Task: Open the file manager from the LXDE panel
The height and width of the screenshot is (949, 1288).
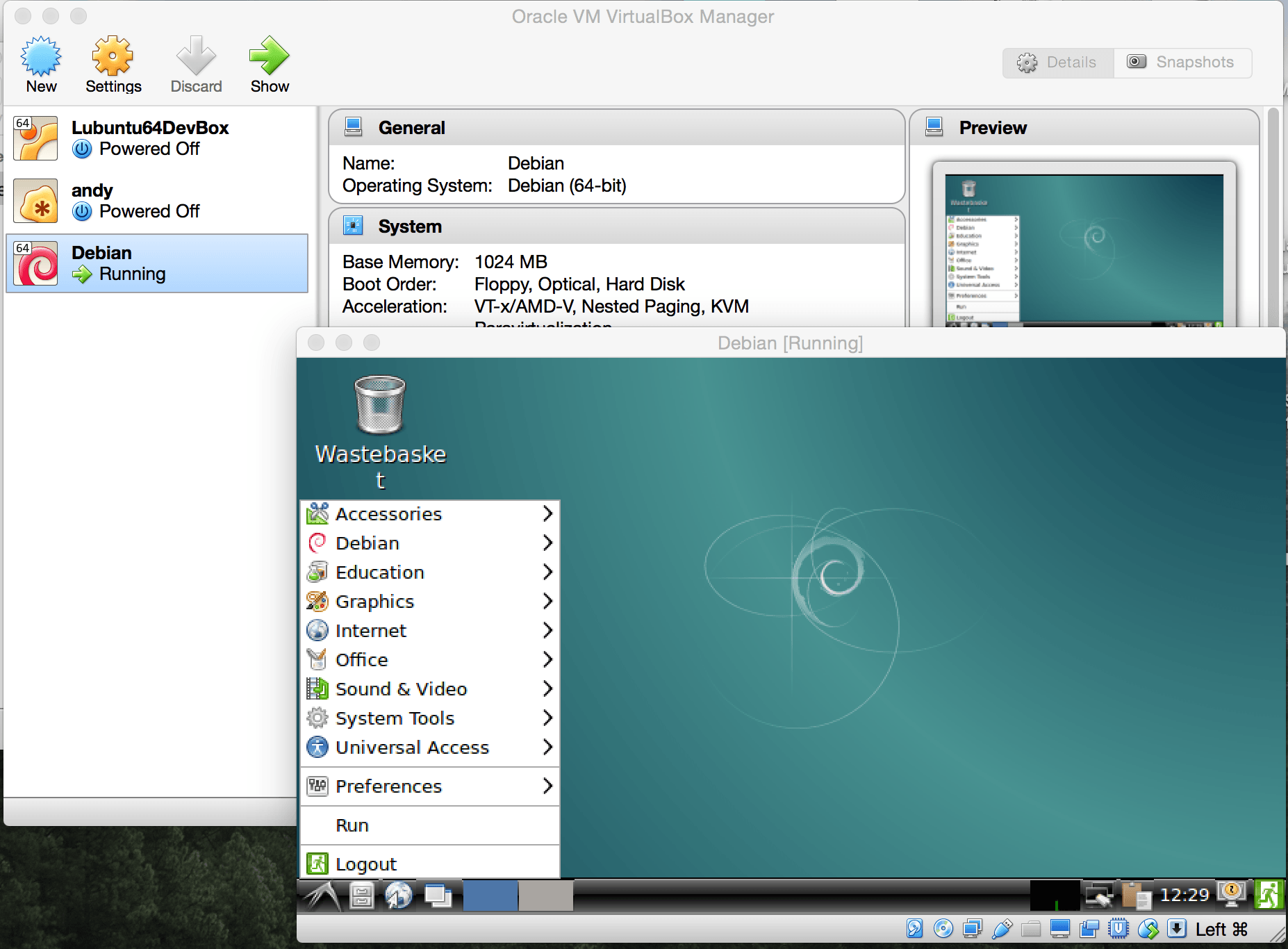Action: coord(361,896)
